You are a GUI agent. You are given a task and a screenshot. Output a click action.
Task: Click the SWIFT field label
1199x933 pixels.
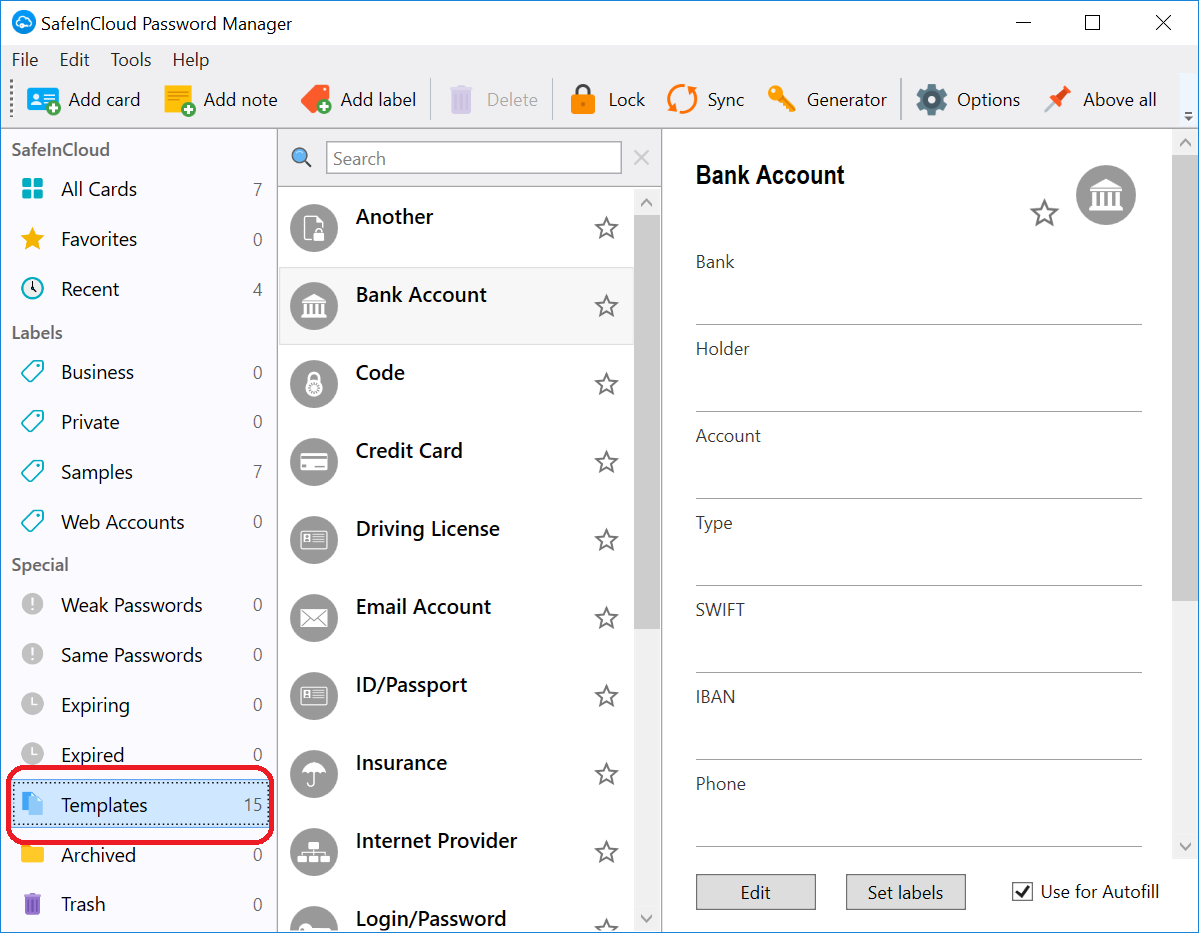click(x=720, y=610)
